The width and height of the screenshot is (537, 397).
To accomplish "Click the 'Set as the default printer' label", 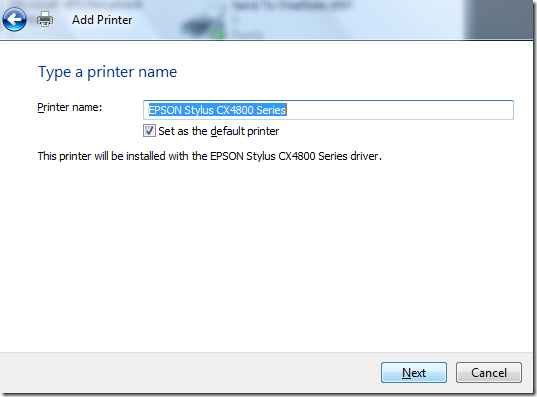I will 218,131.
